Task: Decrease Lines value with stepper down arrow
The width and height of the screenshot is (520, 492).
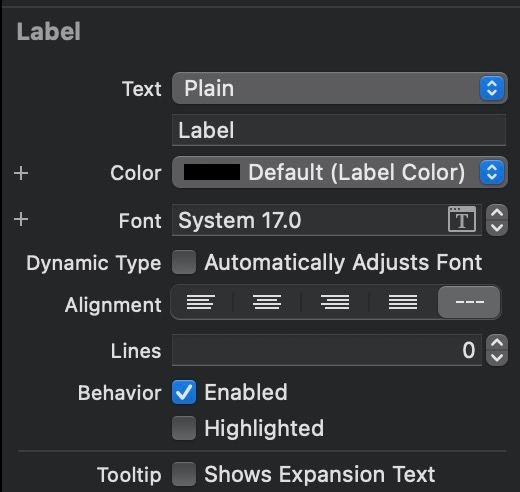Action: (497, 358)
